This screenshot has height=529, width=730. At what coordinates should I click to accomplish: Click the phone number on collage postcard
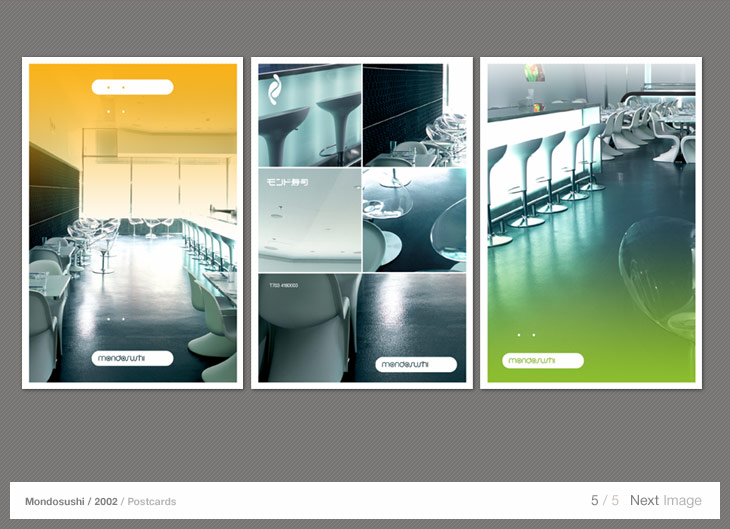click(283, 285)
